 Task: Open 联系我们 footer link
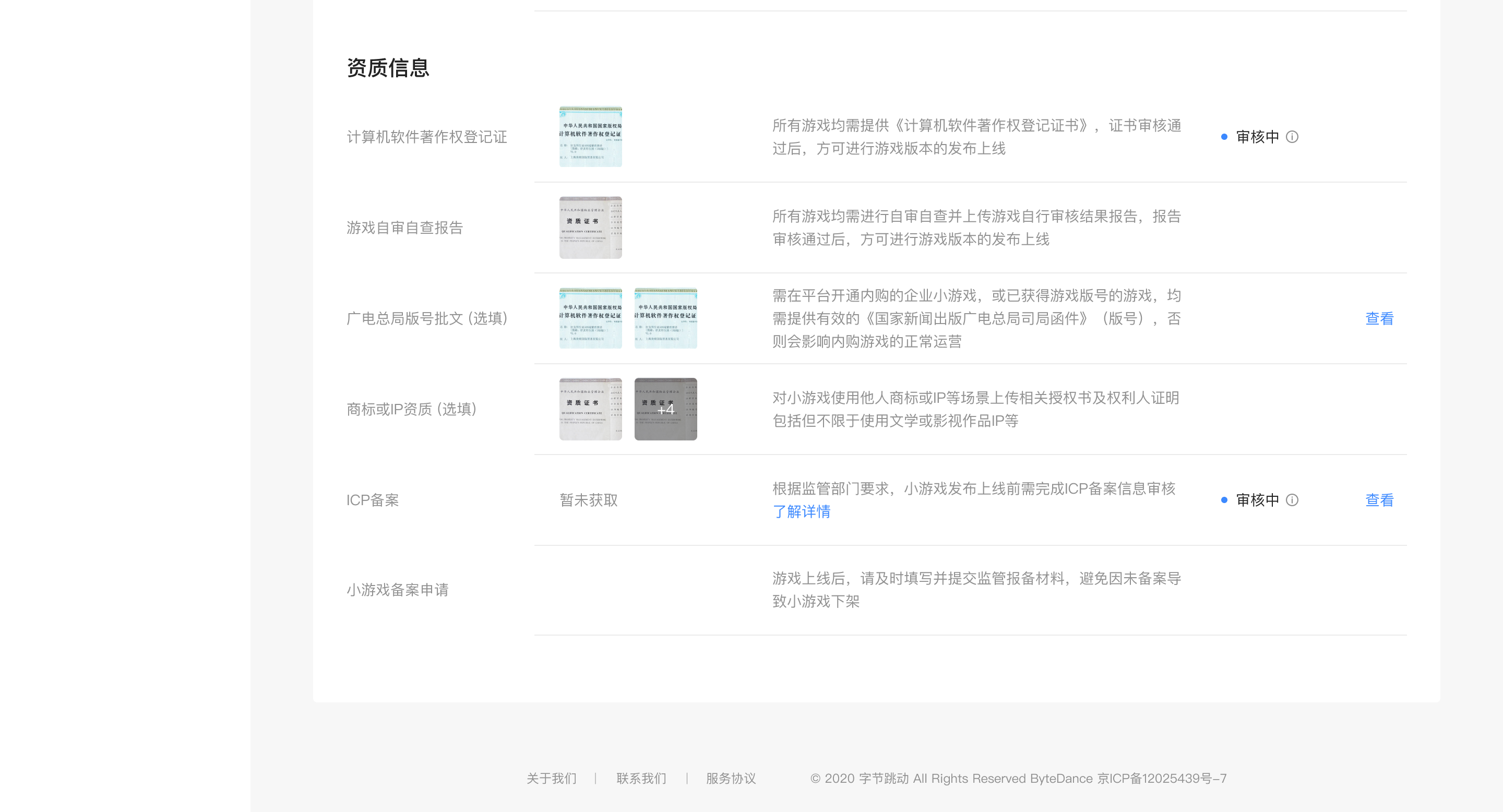pyautogui.click(x=641, y=778)
